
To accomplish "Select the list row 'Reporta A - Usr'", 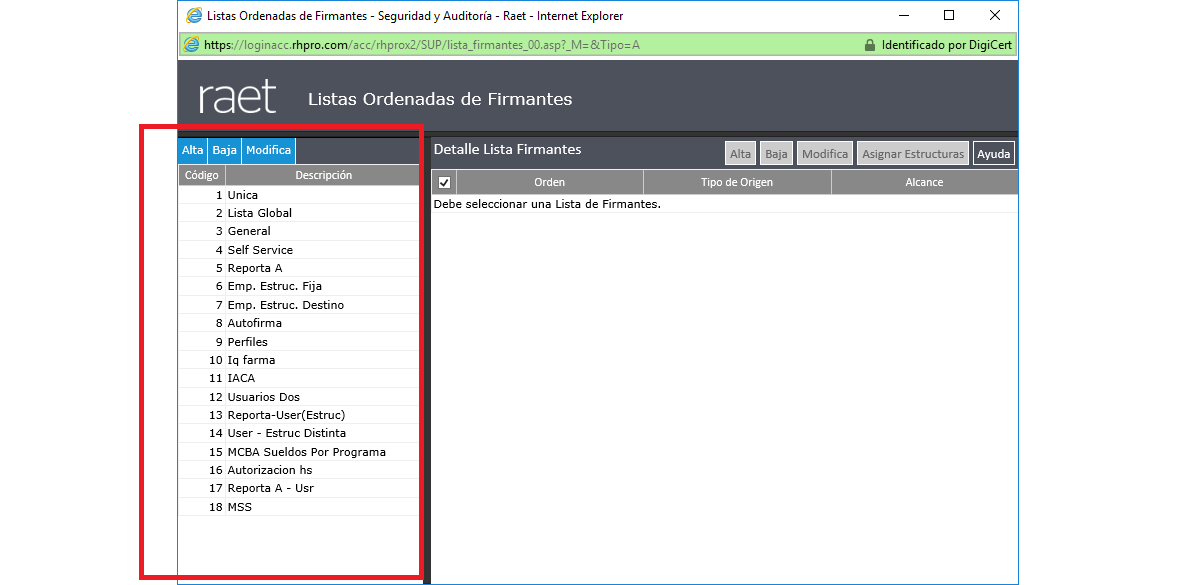I will coord(299,488).
